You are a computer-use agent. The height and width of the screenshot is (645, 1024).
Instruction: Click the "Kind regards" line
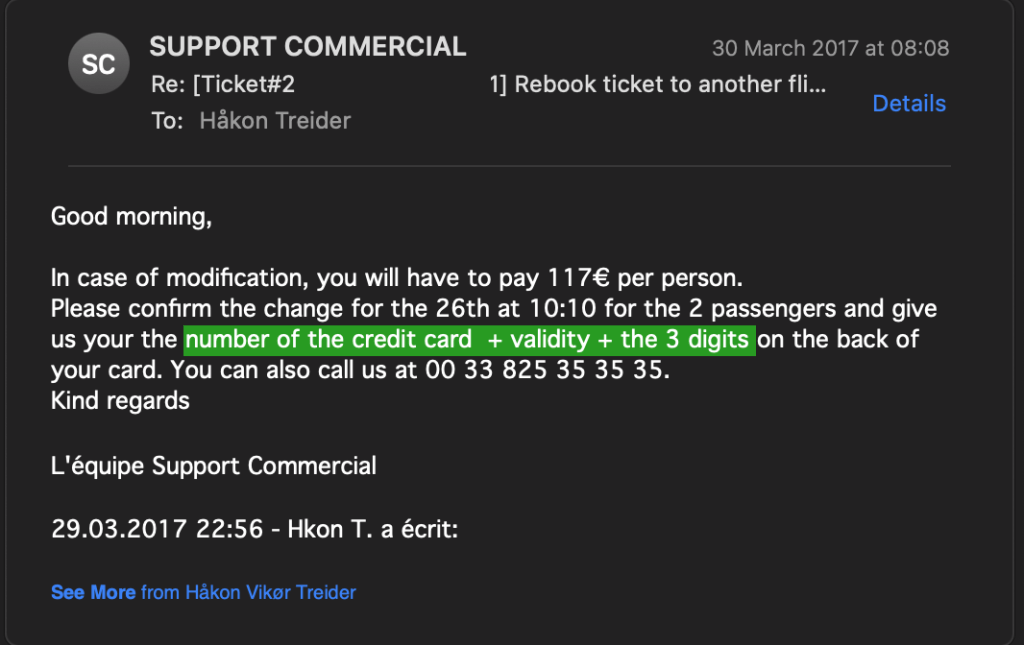pyautogui.click(x=120, y=401)
